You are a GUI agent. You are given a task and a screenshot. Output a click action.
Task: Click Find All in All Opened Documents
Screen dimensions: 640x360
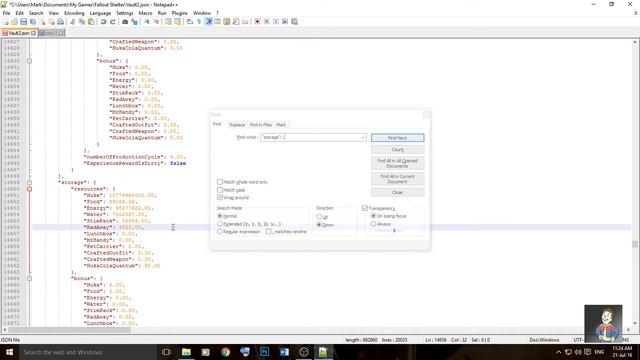pos(397,163)
